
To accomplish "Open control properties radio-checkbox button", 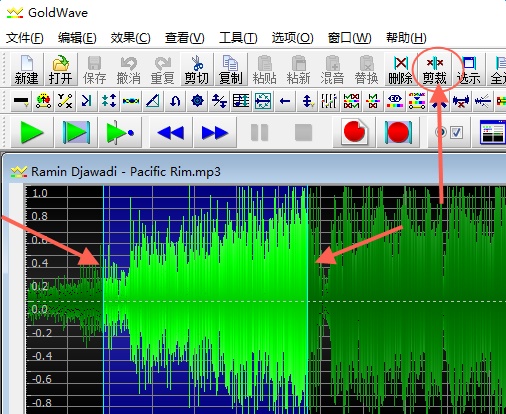I will pyautogui.click(x=449, y=132).
